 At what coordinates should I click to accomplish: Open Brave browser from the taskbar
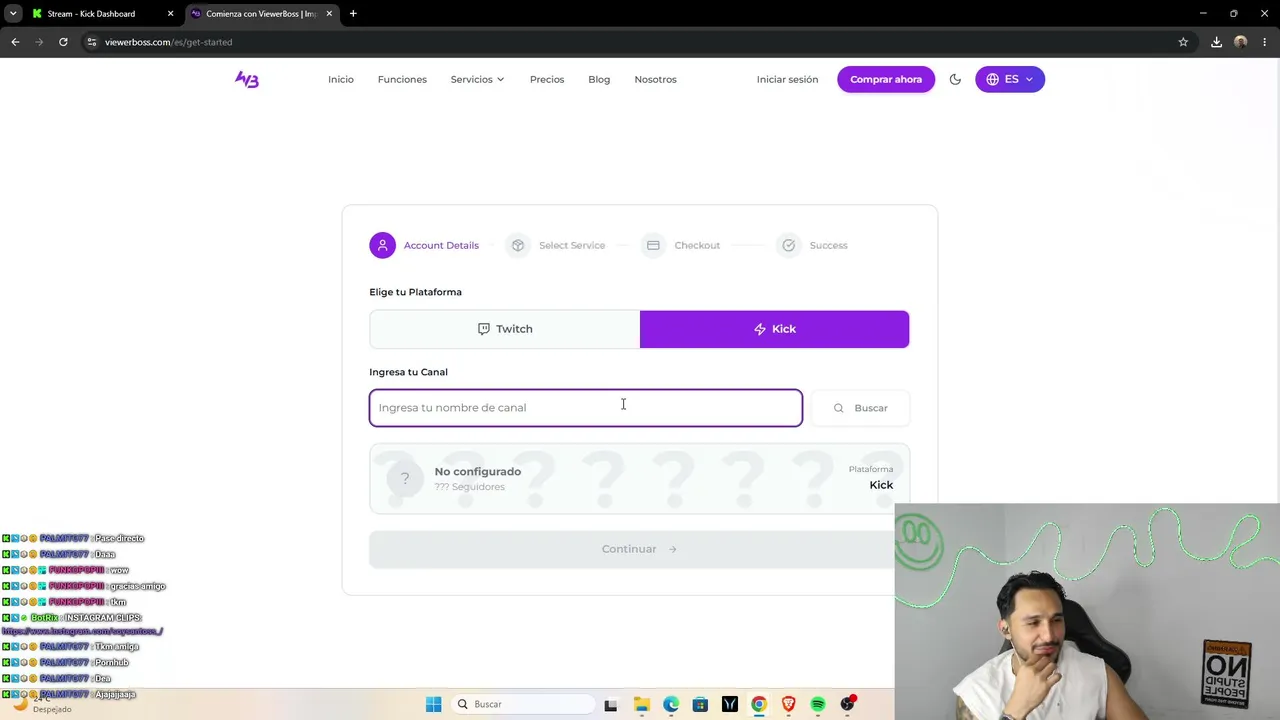789,704
